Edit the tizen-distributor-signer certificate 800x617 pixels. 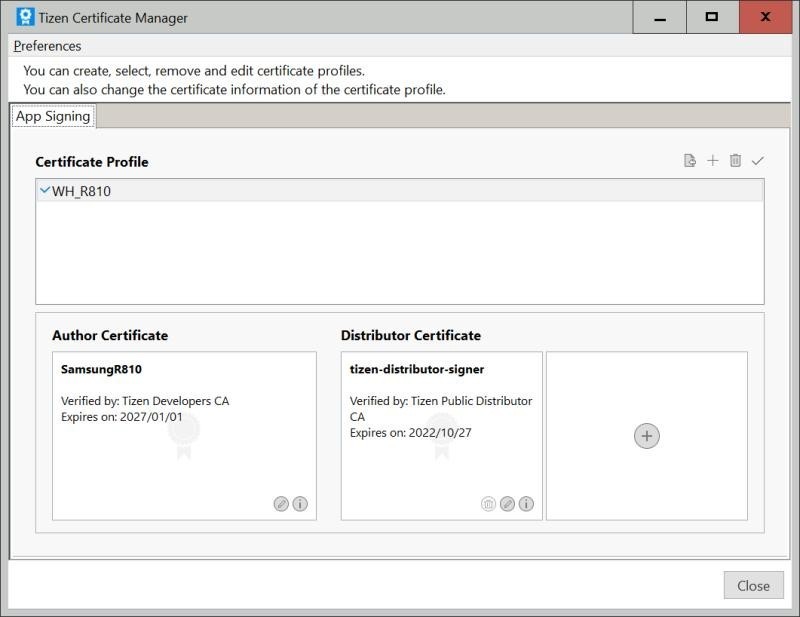507,504
